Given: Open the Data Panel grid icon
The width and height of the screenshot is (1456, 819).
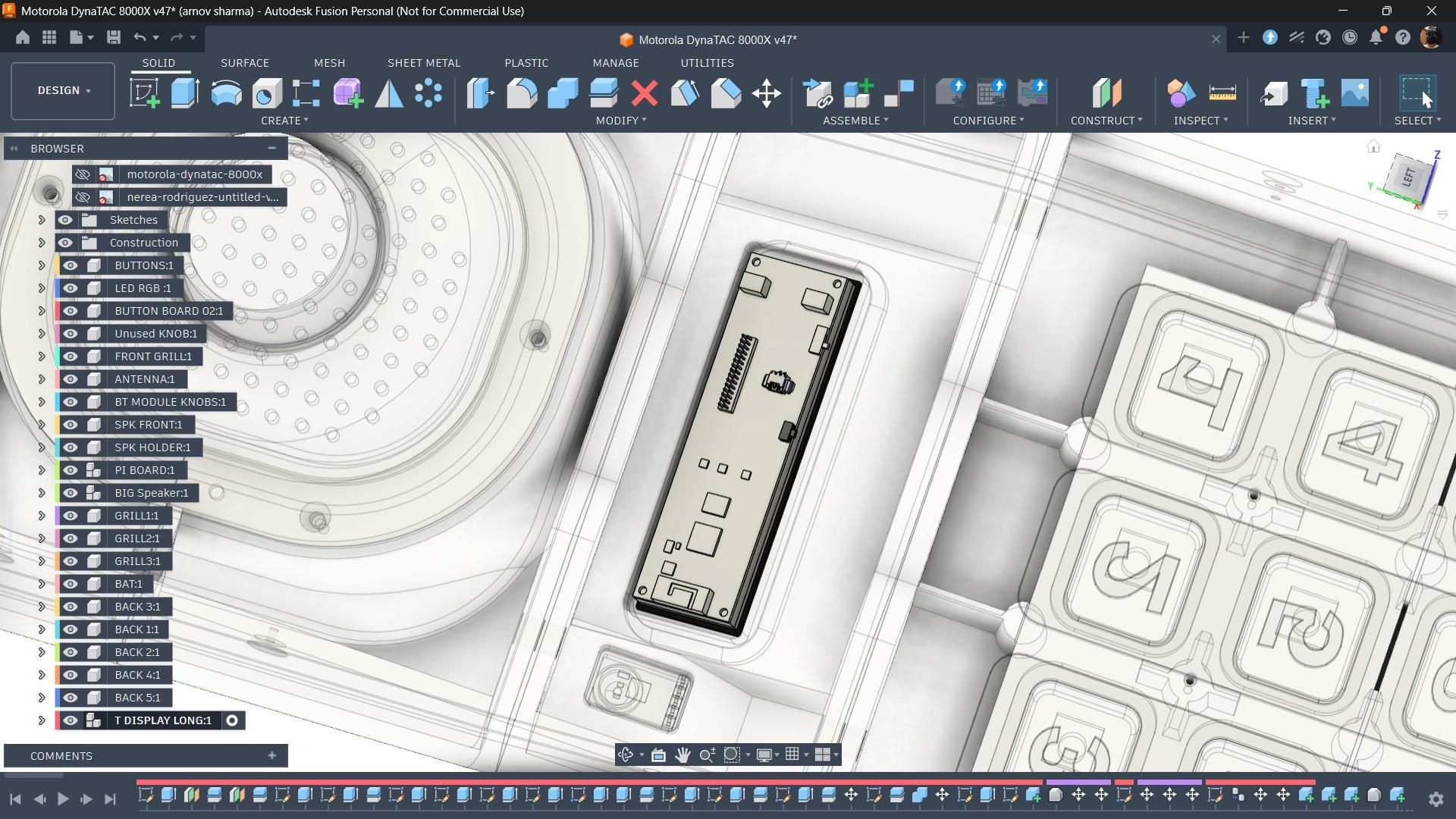Looking at the screenshot, I should click(49, 37).
